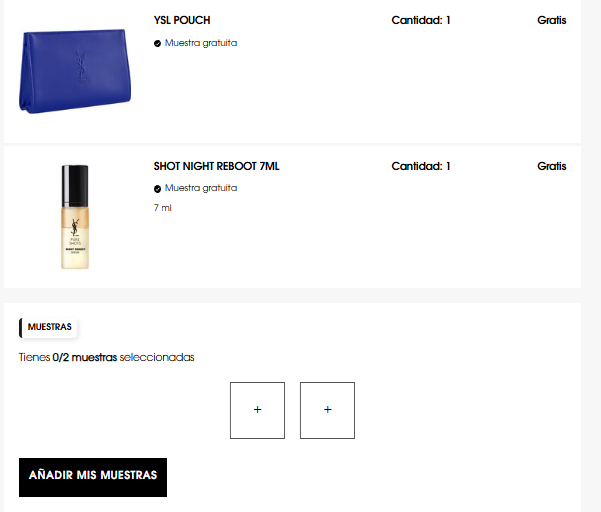The image size is (601, 512).
Task: Click the plus sign inside the right sample slot
Action: [328, 410]
